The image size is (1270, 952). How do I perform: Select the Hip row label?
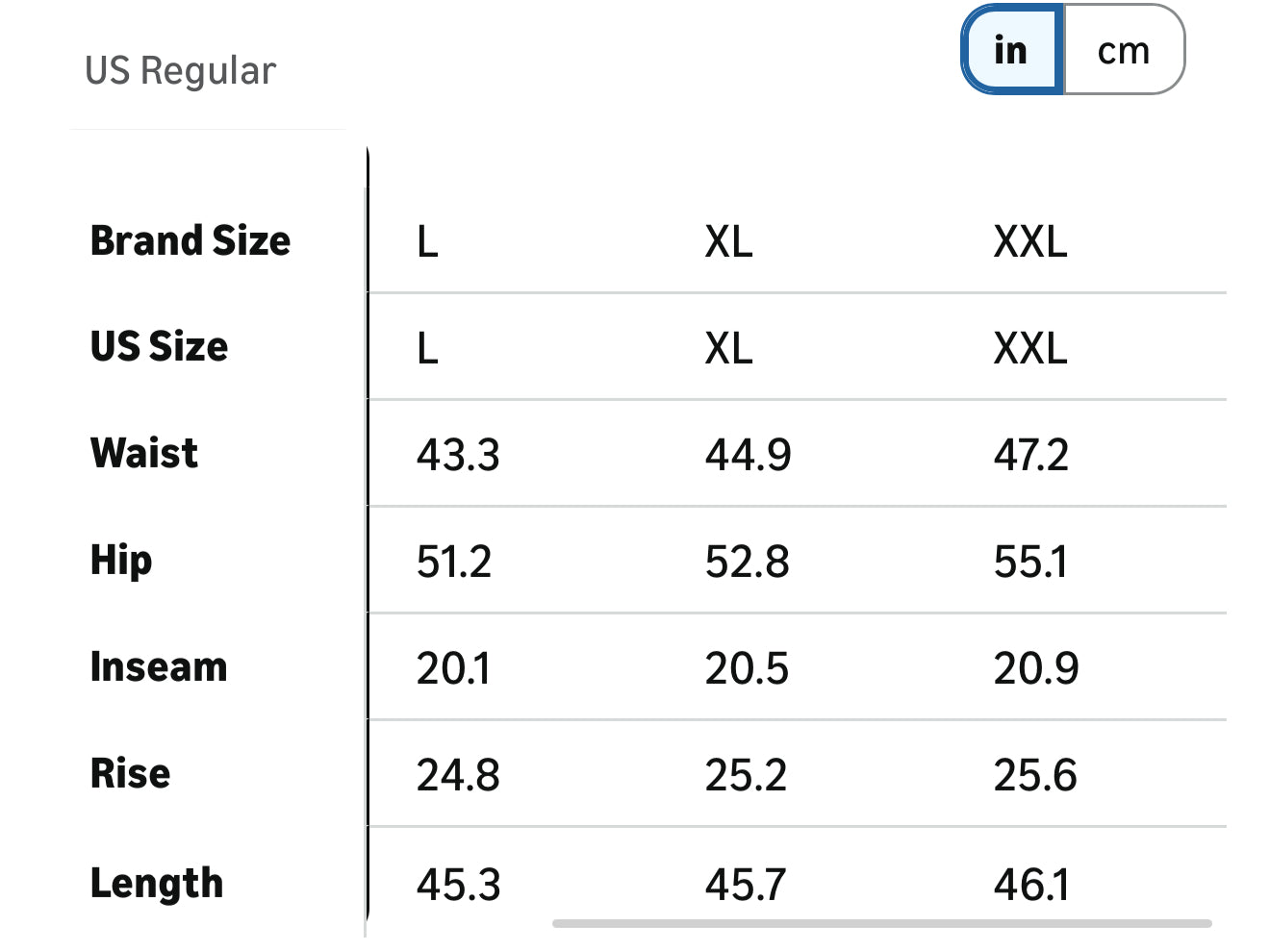[121, 561]
